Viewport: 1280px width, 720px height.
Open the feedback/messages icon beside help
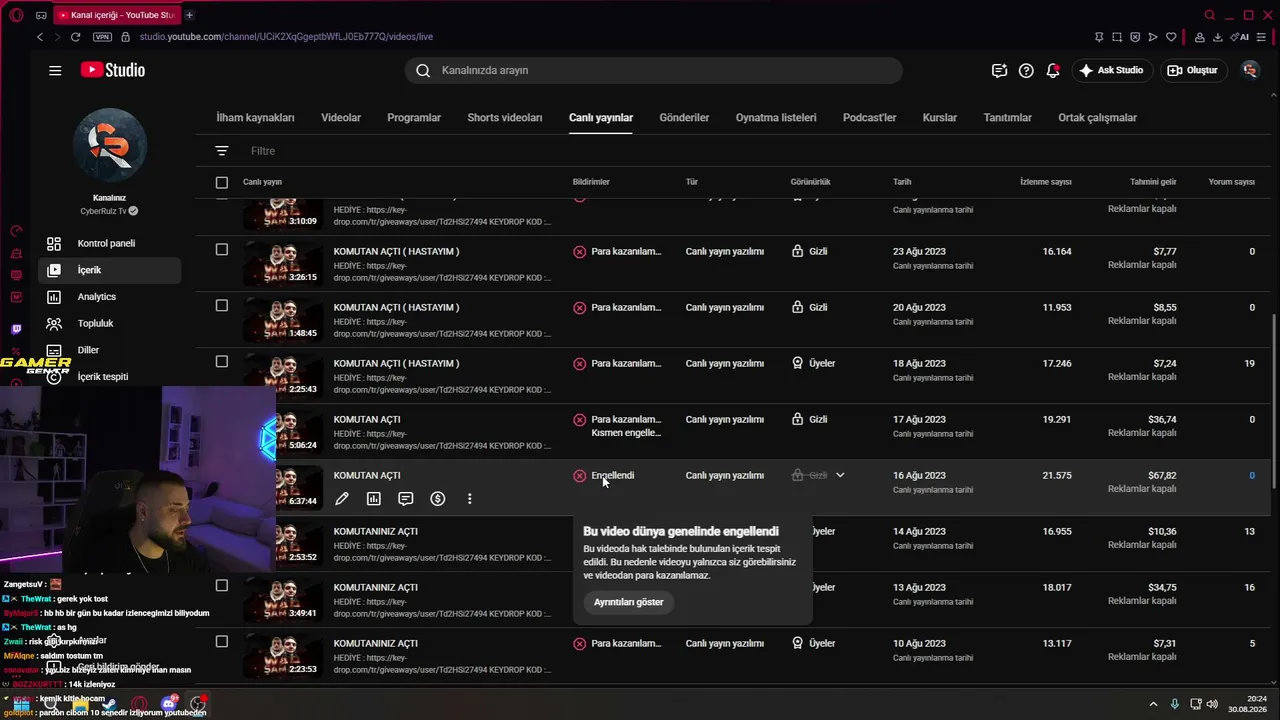point(999,70)
